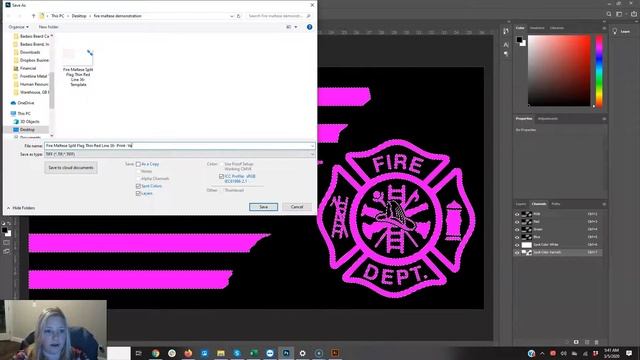Click the Save button in the Save As dialog

point(263,207)
